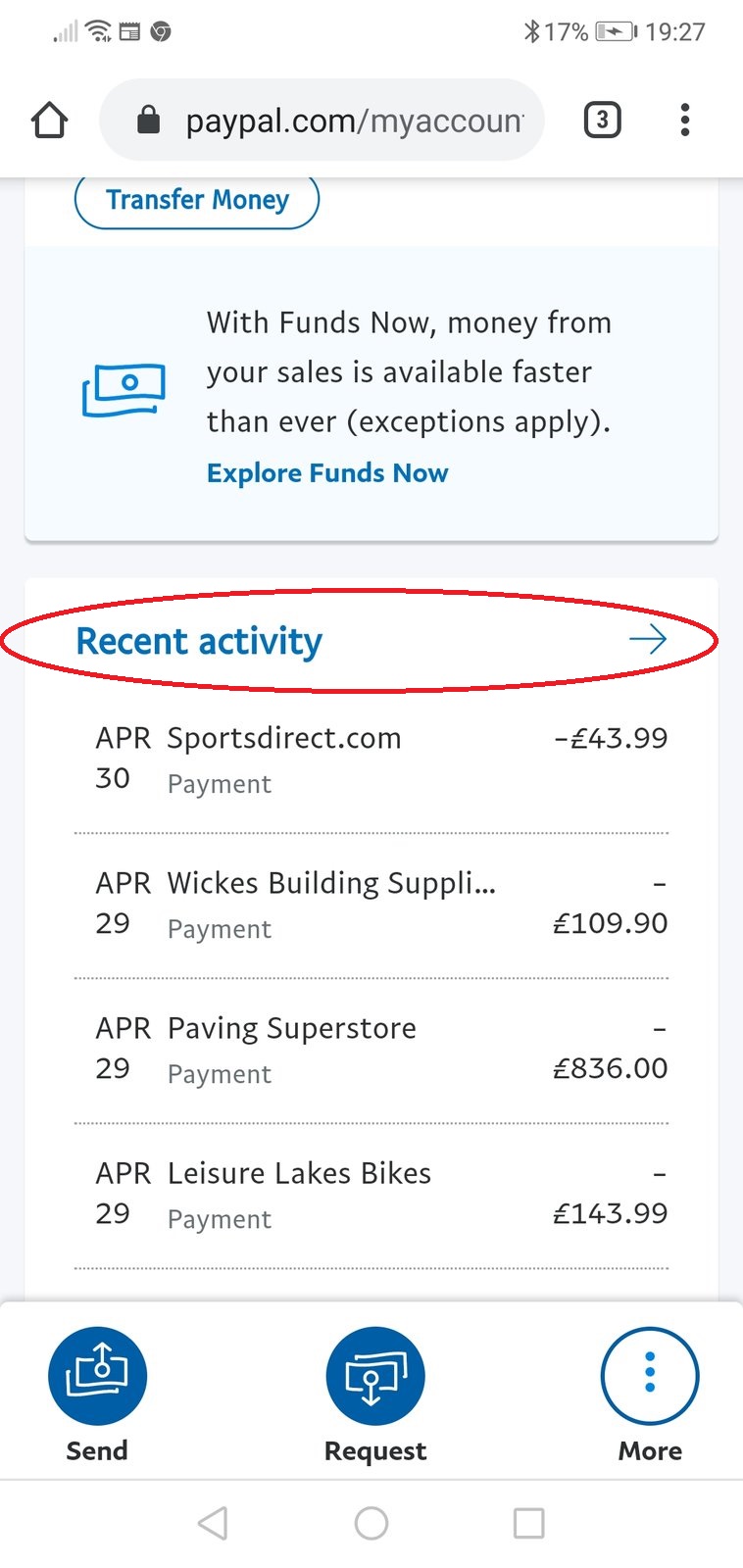
Task: Open the Sportsdirect.com payment entry
Action: (371, 759)
